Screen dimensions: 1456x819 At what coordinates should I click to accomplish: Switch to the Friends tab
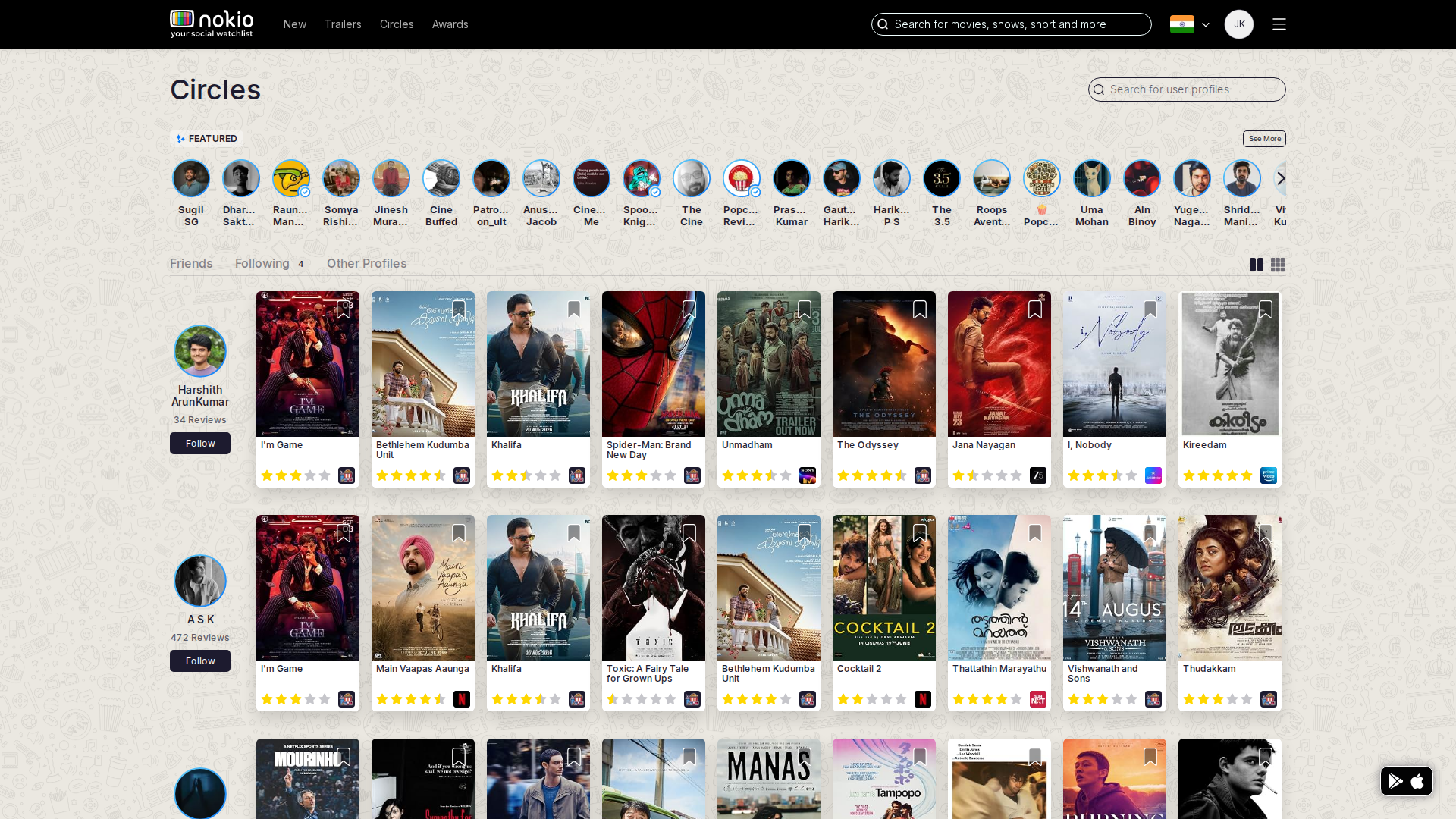[191, 263]
